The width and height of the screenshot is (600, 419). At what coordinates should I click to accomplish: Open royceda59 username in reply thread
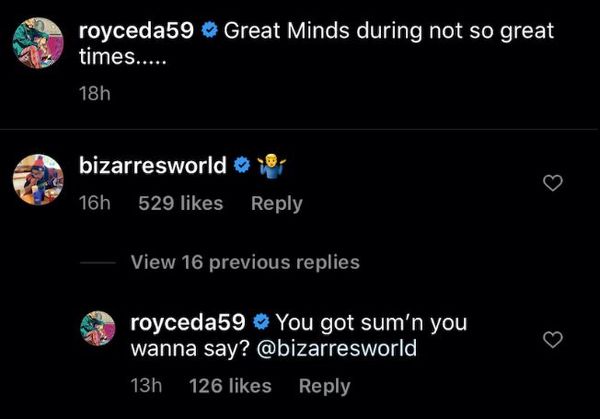pyautogui.click(x=188, y=322)
